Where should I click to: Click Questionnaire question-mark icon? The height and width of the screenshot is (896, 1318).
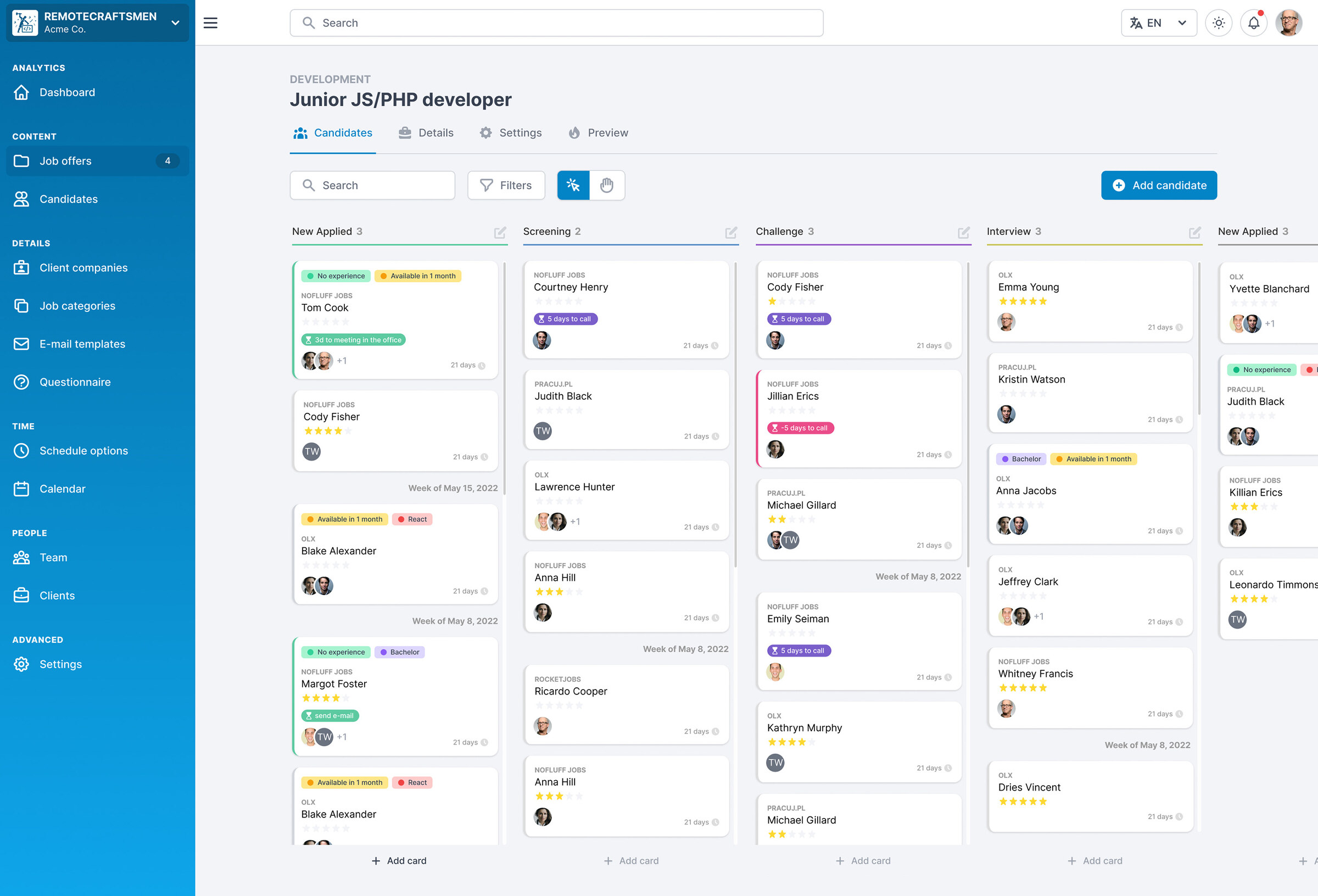click(21, 382)
